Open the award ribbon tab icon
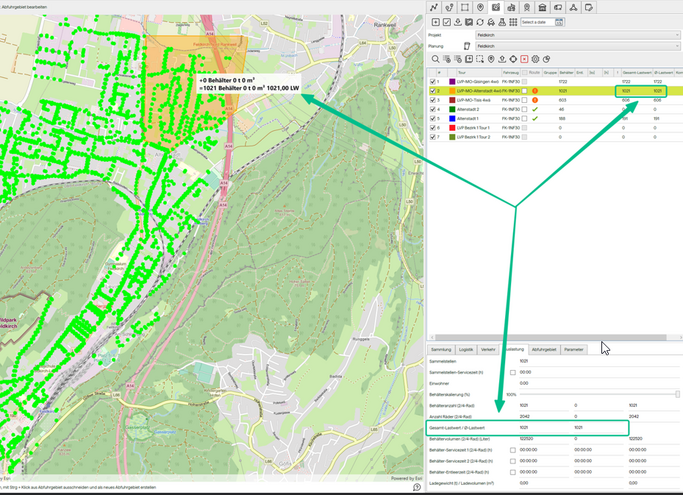 [527, 7]
